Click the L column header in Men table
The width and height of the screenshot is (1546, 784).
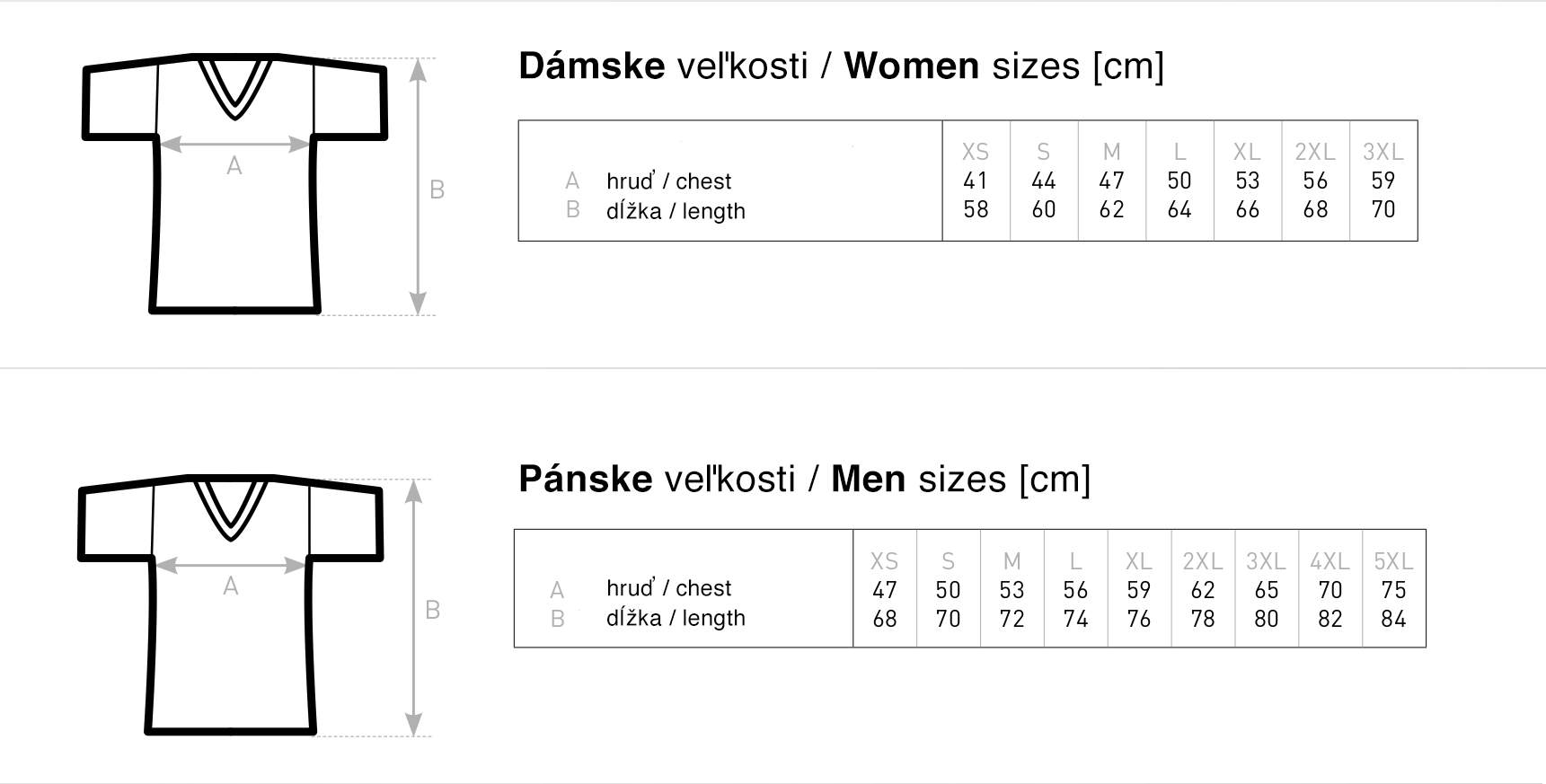point(1075,561)
